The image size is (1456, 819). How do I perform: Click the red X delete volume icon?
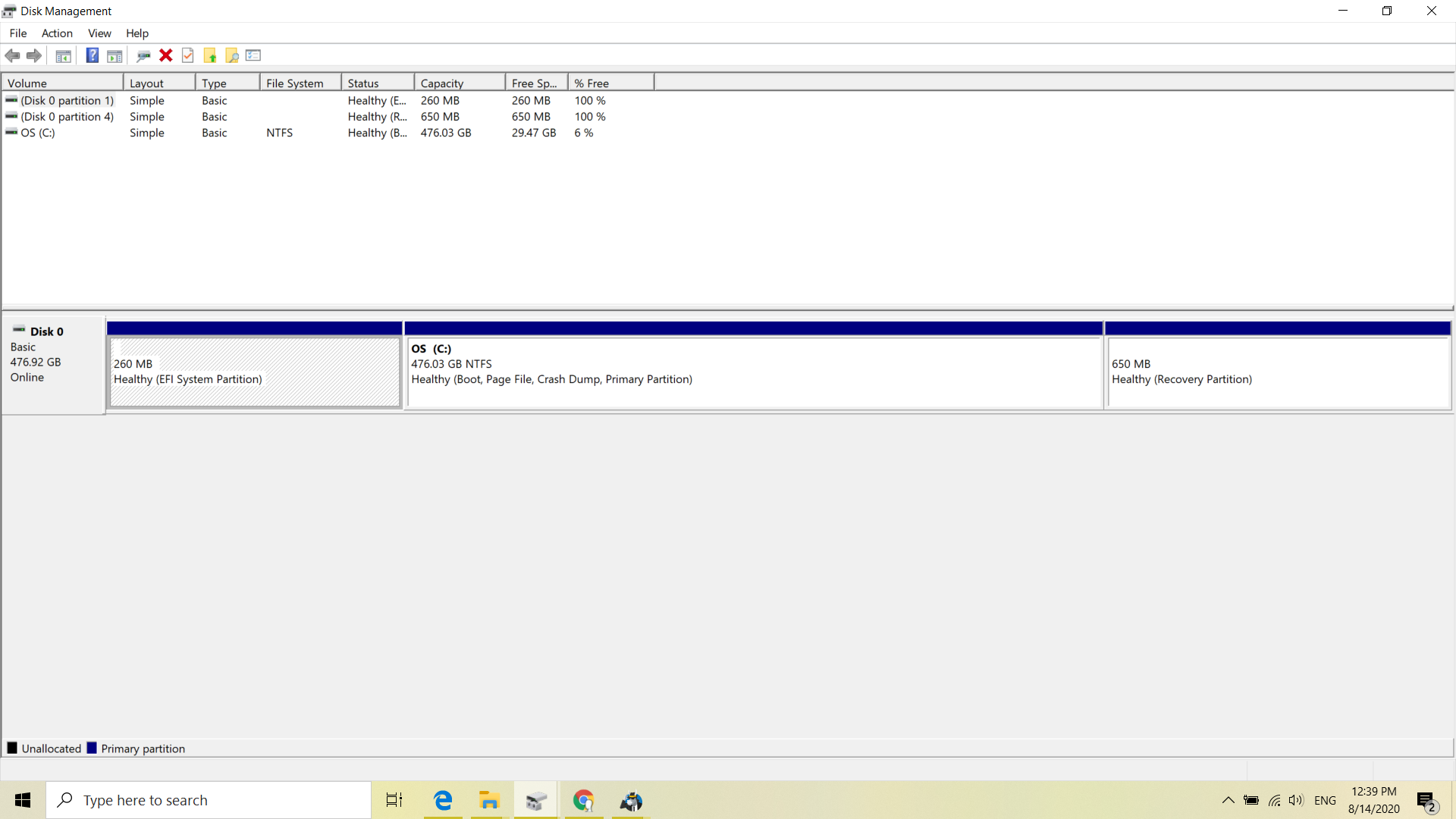[166, 55]
